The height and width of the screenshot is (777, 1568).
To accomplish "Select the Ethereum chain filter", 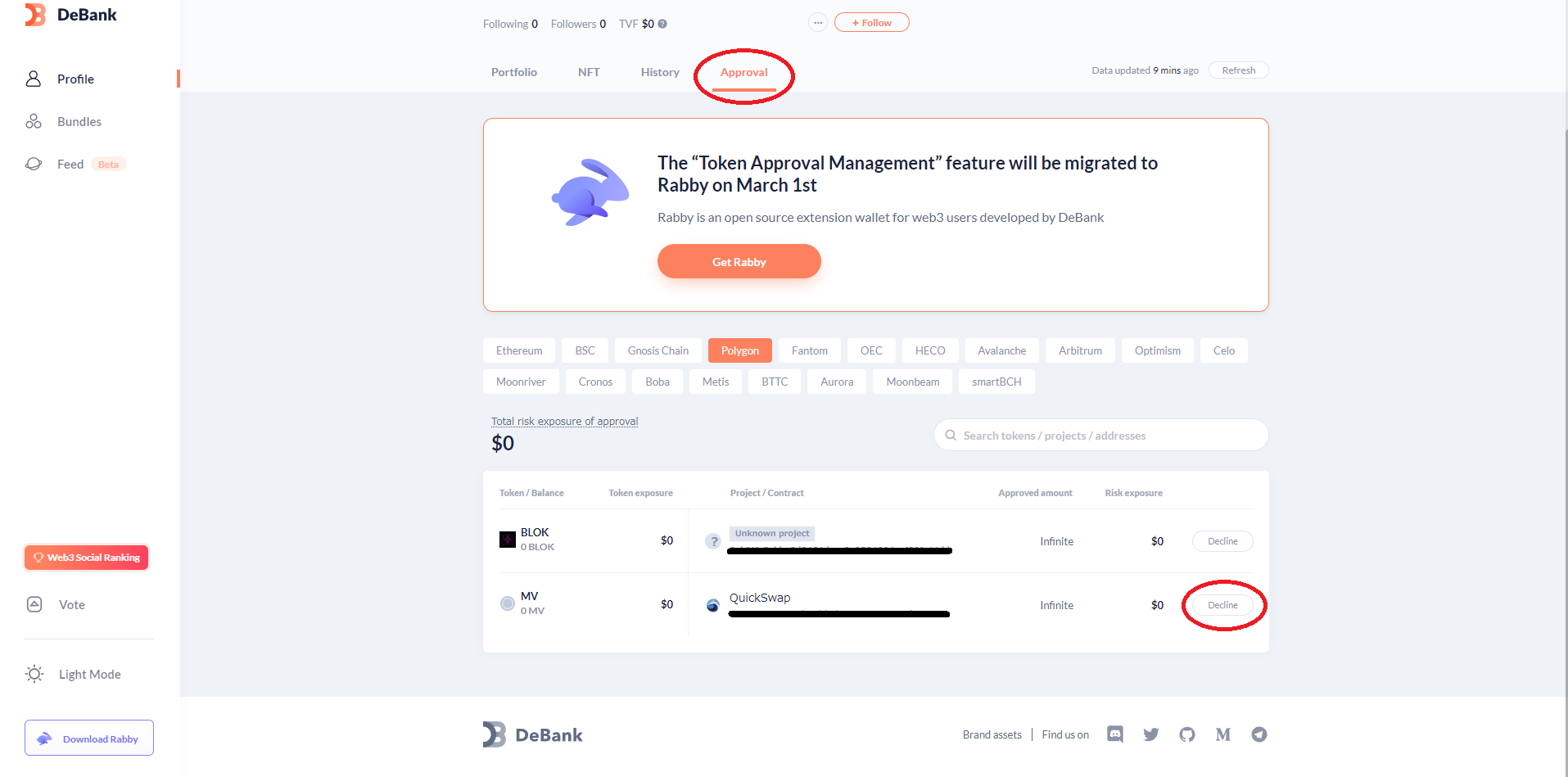I will click(x=519, y=350).
